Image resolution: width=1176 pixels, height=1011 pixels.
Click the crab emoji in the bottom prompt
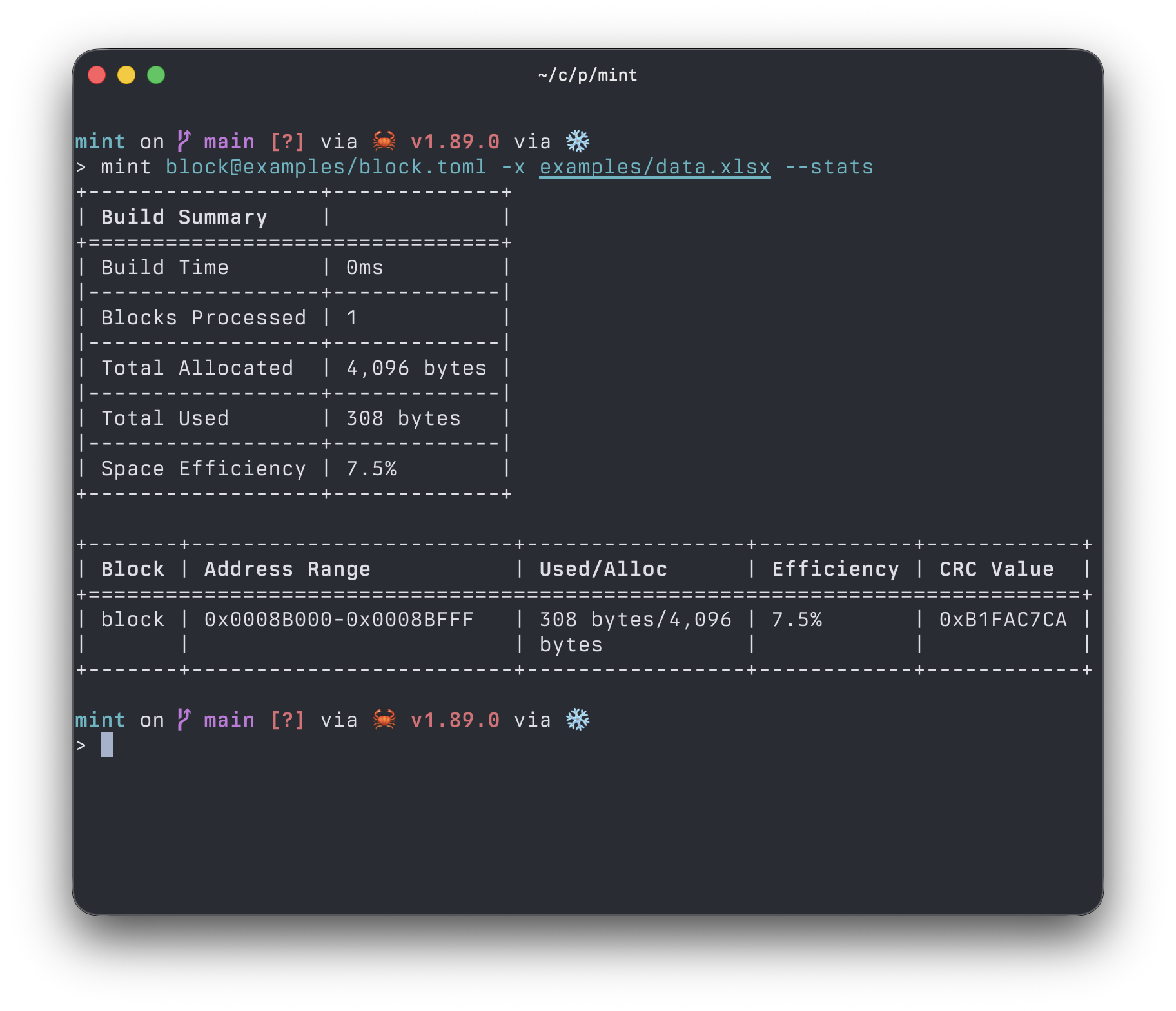tap(384, 719)
